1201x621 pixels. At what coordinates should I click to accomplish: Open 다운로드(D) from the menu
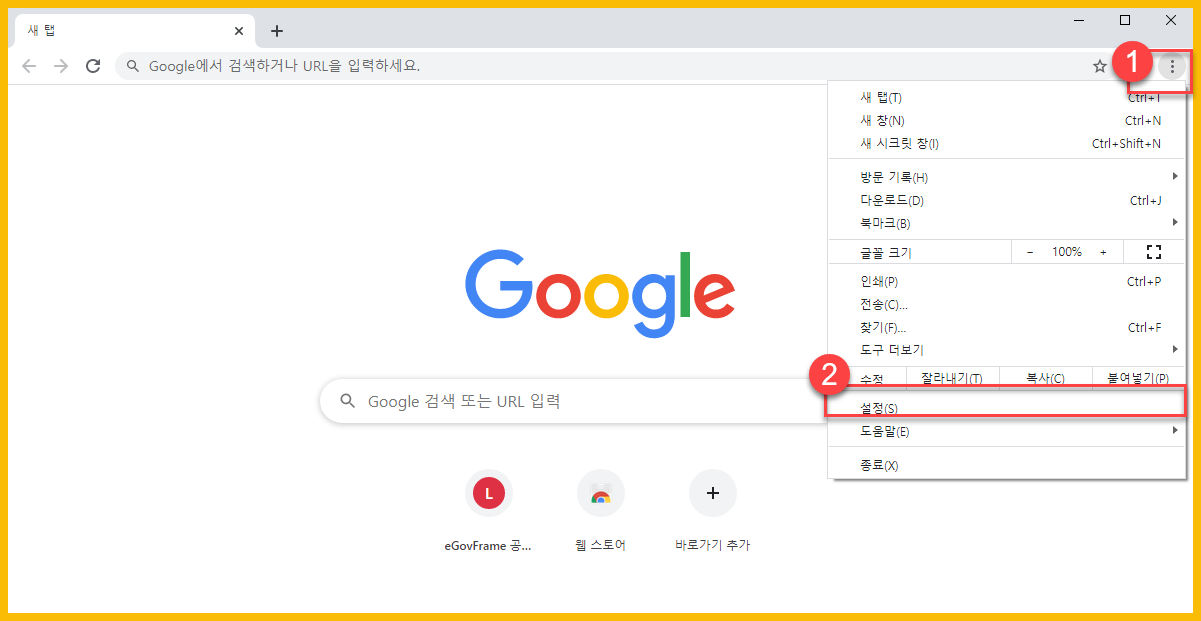point(1007,200)
